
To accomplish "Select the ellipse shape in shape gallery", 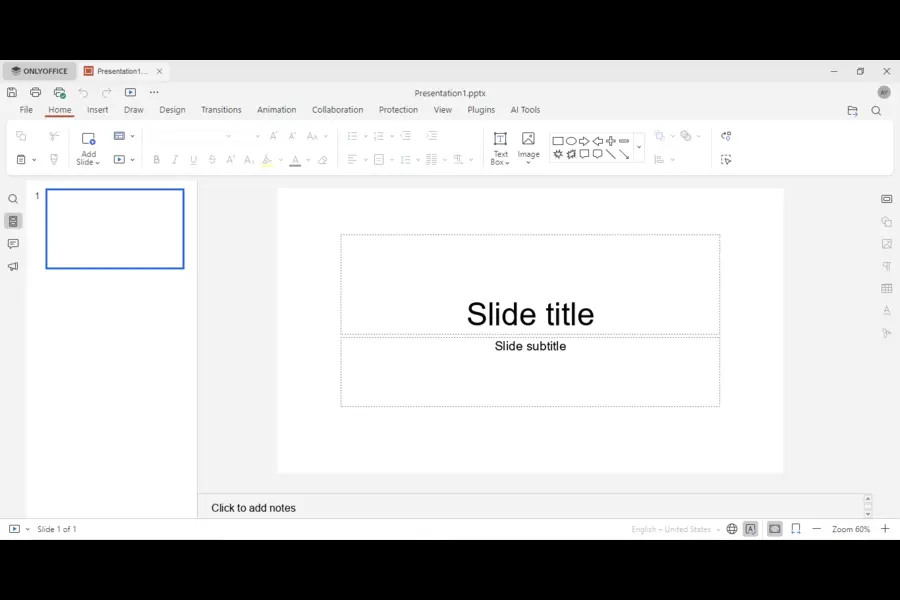I will pyautogui.click(x=571, y=141).
